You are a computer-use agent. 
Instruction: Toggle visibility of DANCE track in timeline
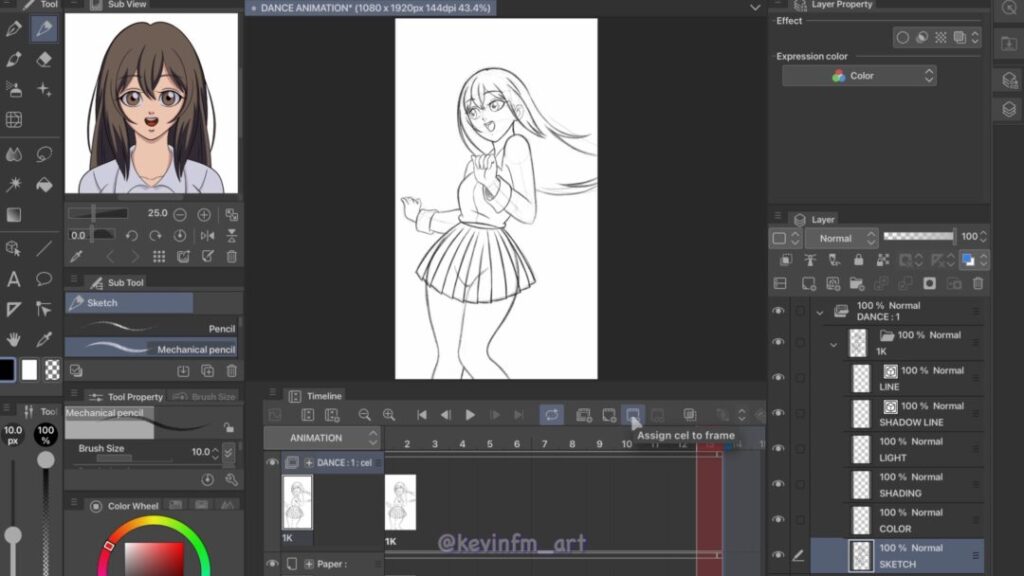pyautogui.click(x=272, y=462)
